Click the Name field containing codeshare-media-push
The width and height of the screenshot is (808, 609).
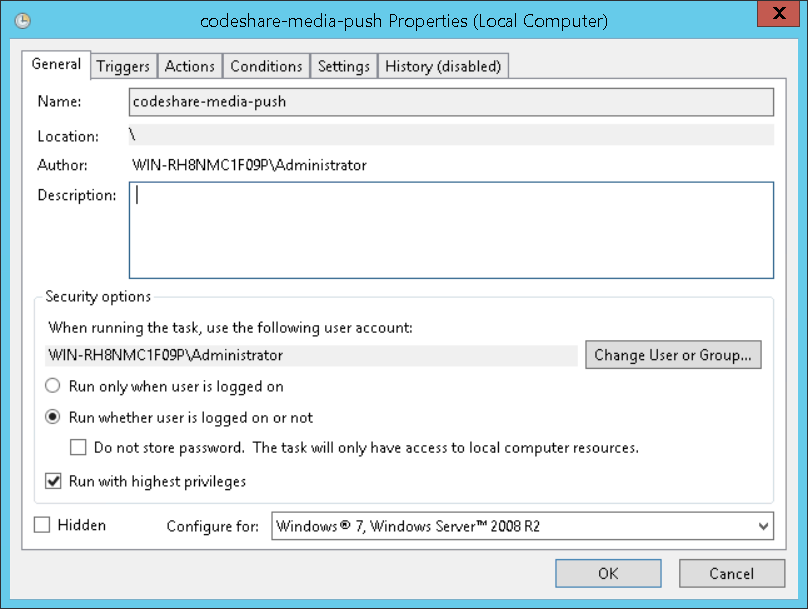451,102
